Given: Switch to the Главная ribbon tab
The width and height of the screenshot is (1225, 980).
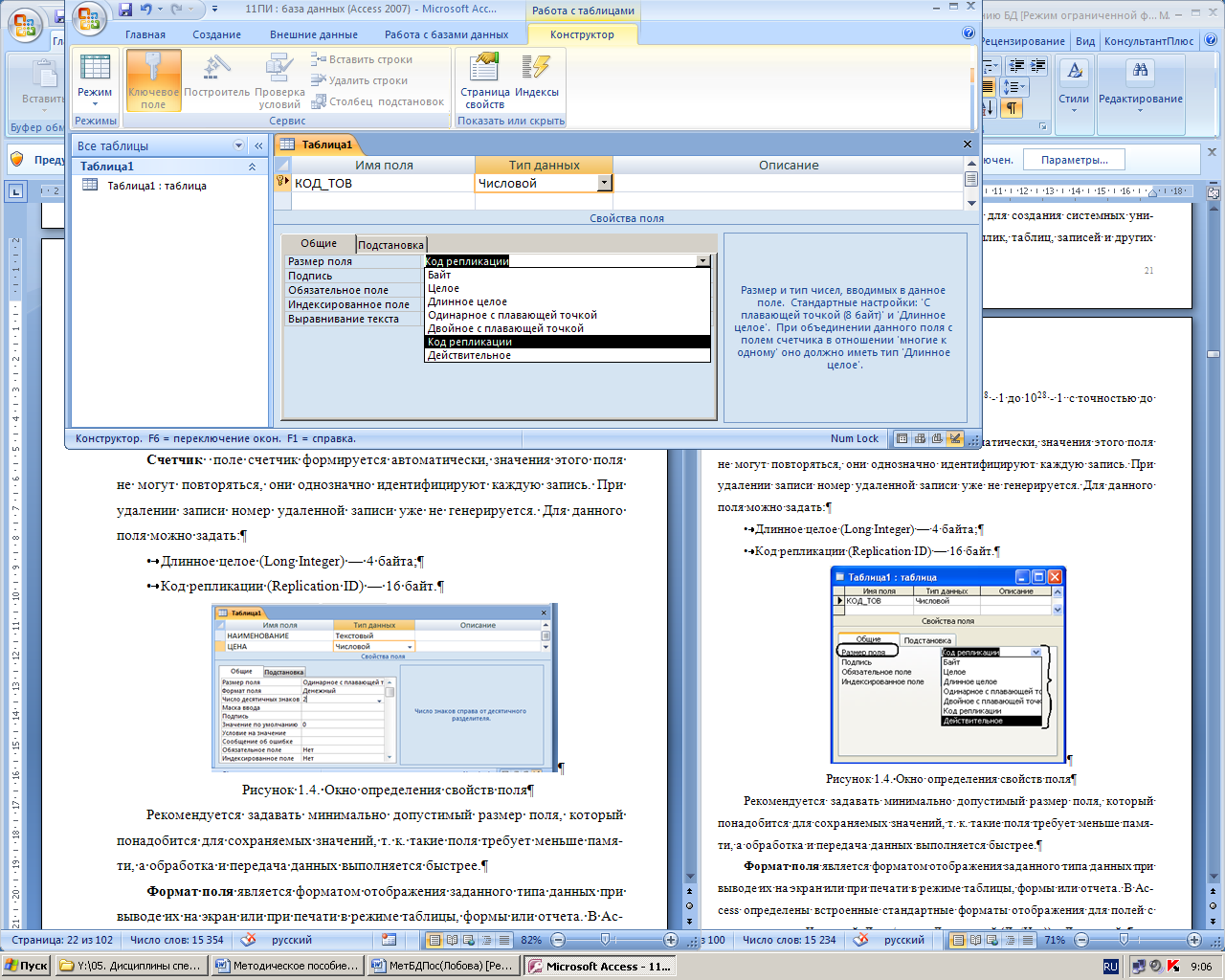Looking at the screenshot, I should 145,34.
